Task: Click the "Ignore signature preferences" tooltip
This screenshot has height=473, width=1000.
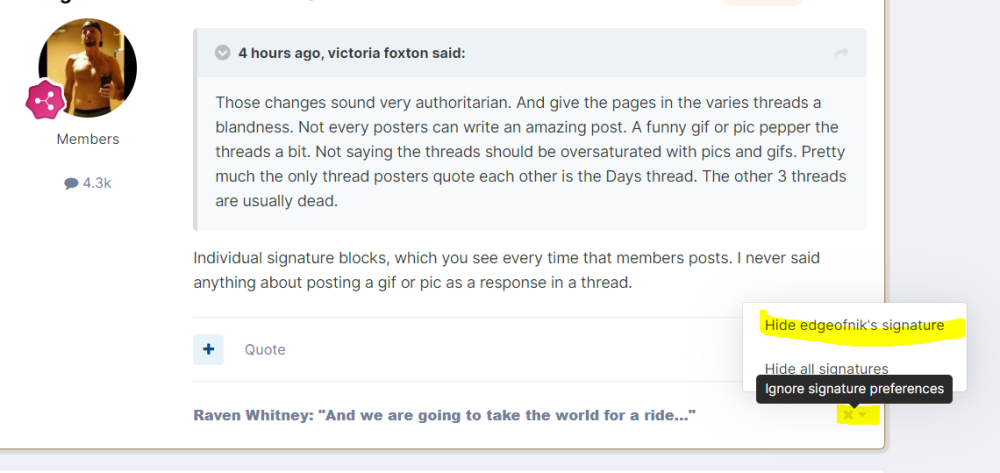Action: (x=854, y=388)
